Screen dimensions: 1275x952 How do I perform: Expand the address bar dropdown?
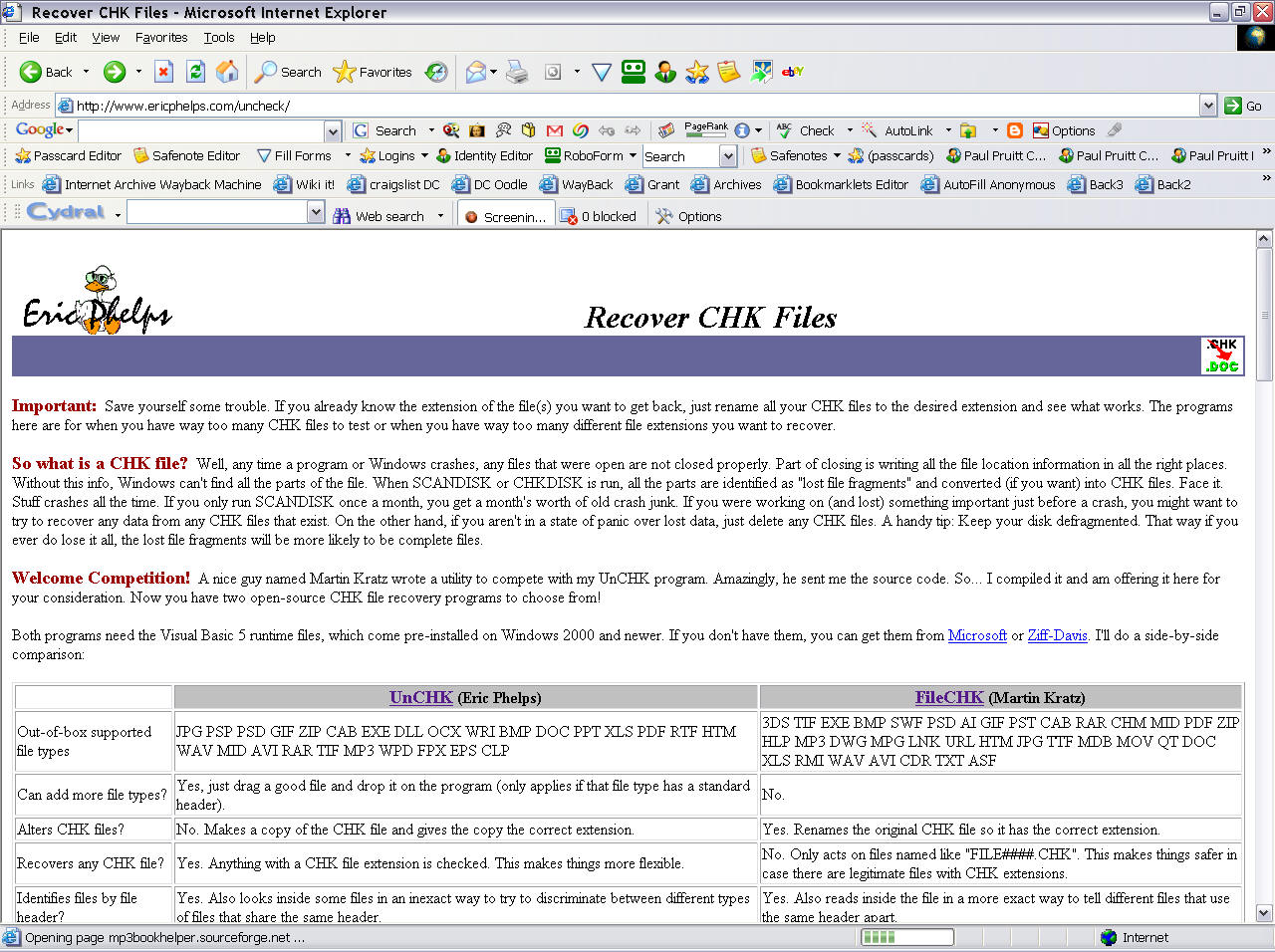pyautogui.click(x=1208, y=106)
